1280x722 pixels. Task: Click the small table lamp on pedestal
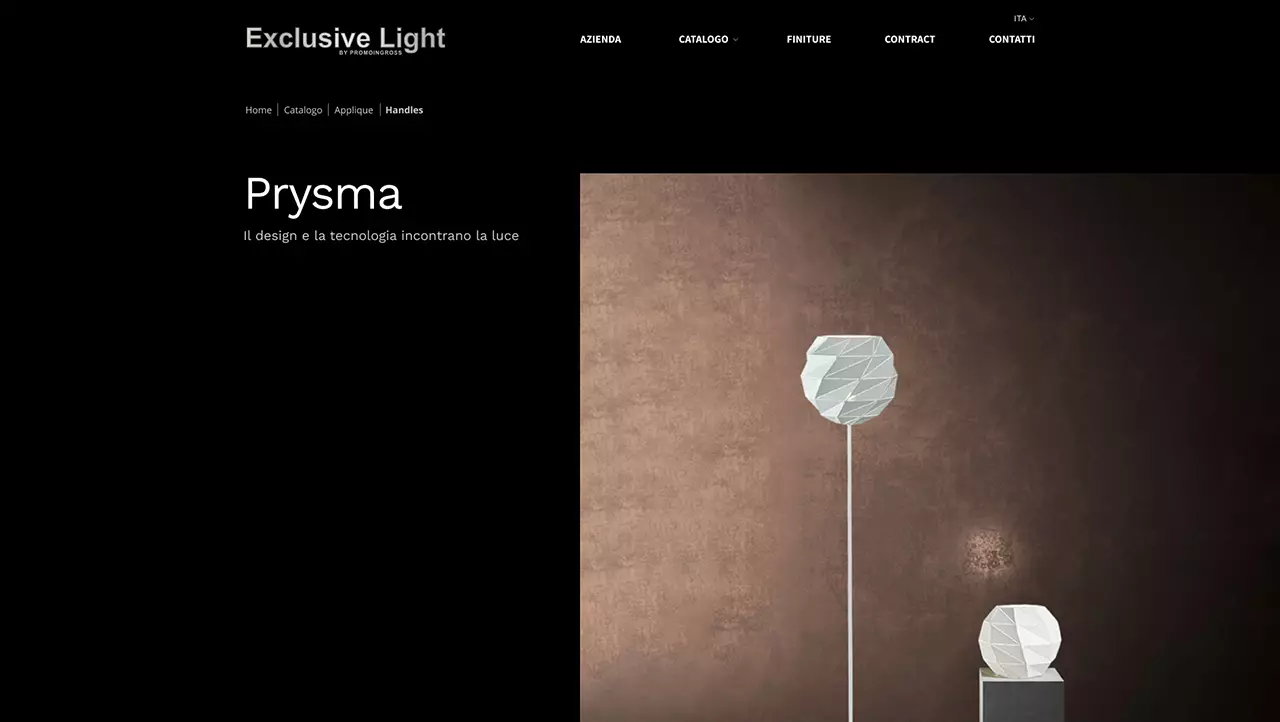(1019, 638)
